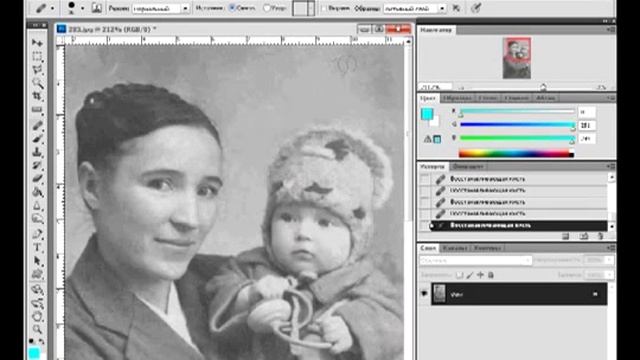This screenshot has height=360, width=640.
Task: Toggle lock position icon in Layers panel
Action: click(480, 275)
